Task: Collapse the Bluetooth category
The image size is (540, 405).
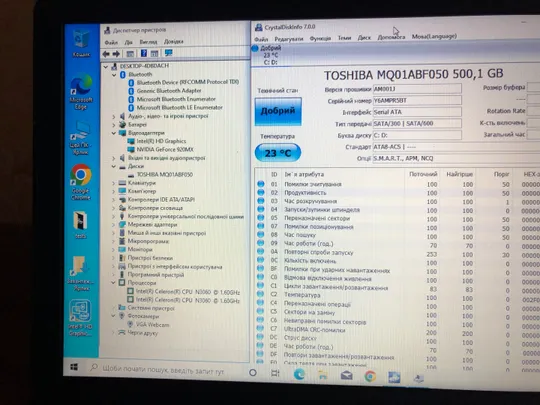Action: coord(114,75)
